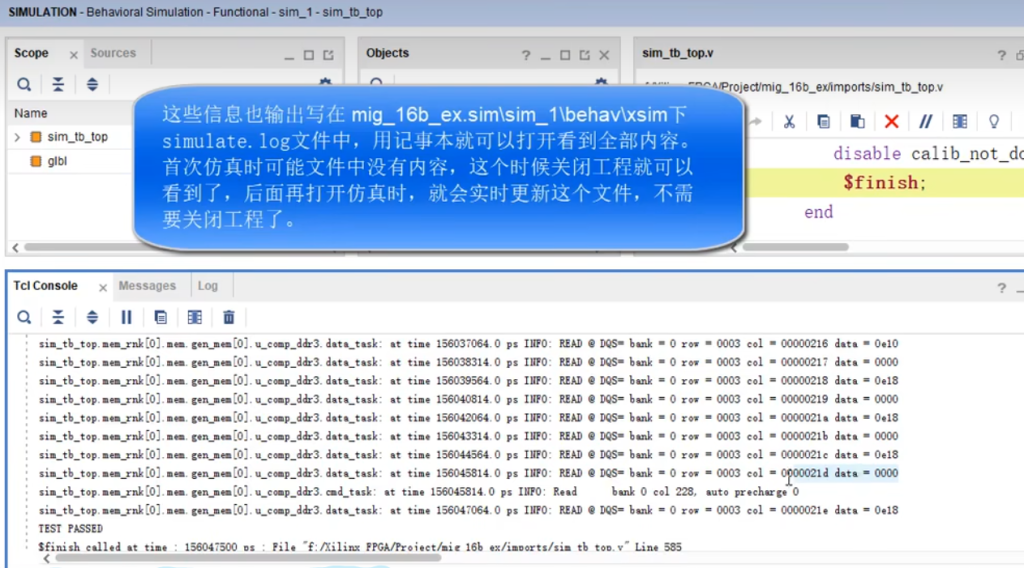This screenshot has height=568, width=1024.
Task: Search within the Tcl Console
Action: (x=24, y=317)
